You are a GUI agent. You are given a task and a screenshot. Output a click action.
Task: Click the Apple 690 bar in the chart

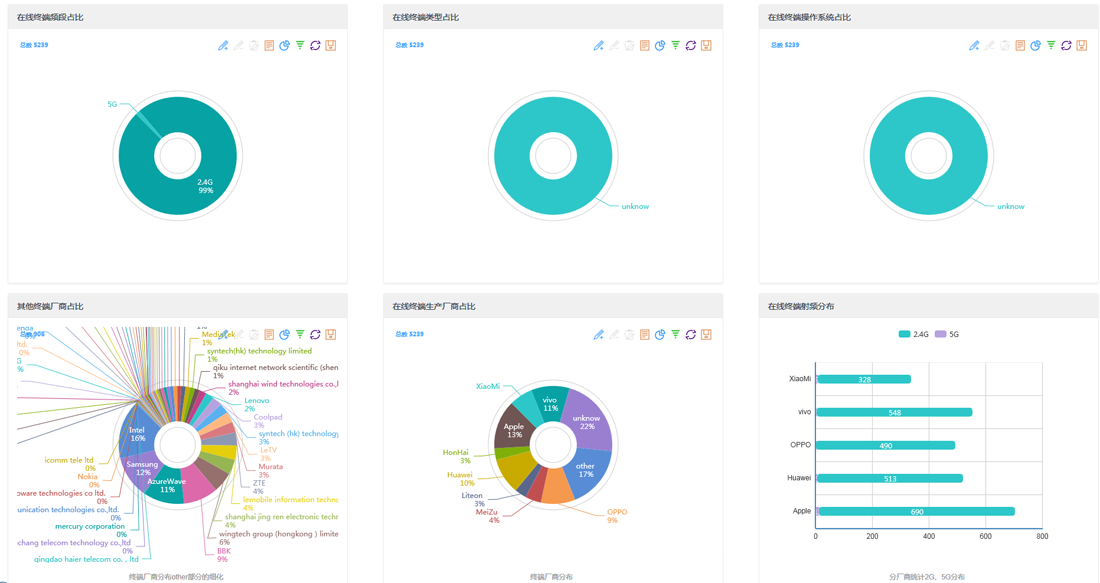pyautogui.click(x=916, y=511)
